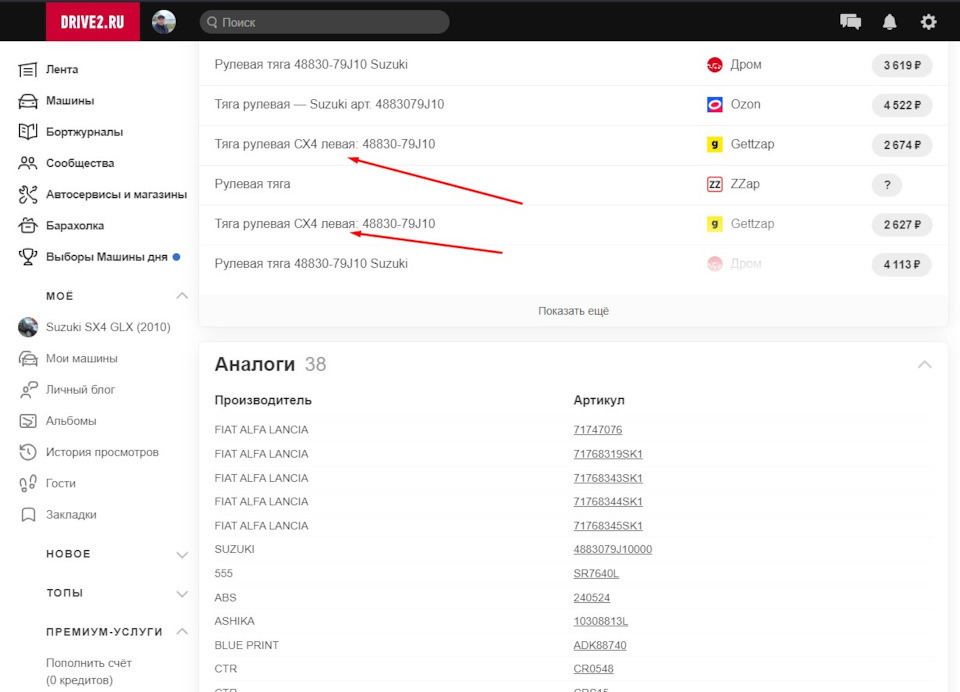Open ABS article 240524
The height and width of the screenshot is (692, 960).
[591, 597]
